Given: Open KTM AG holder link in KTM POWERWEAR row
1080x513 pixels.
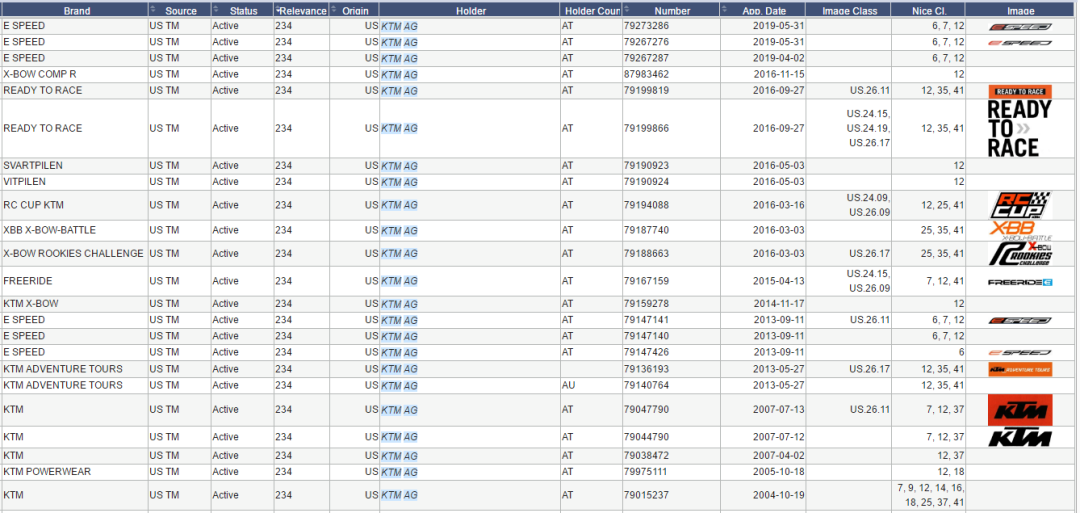Looking at the screenshot, I should coord(399,472).
